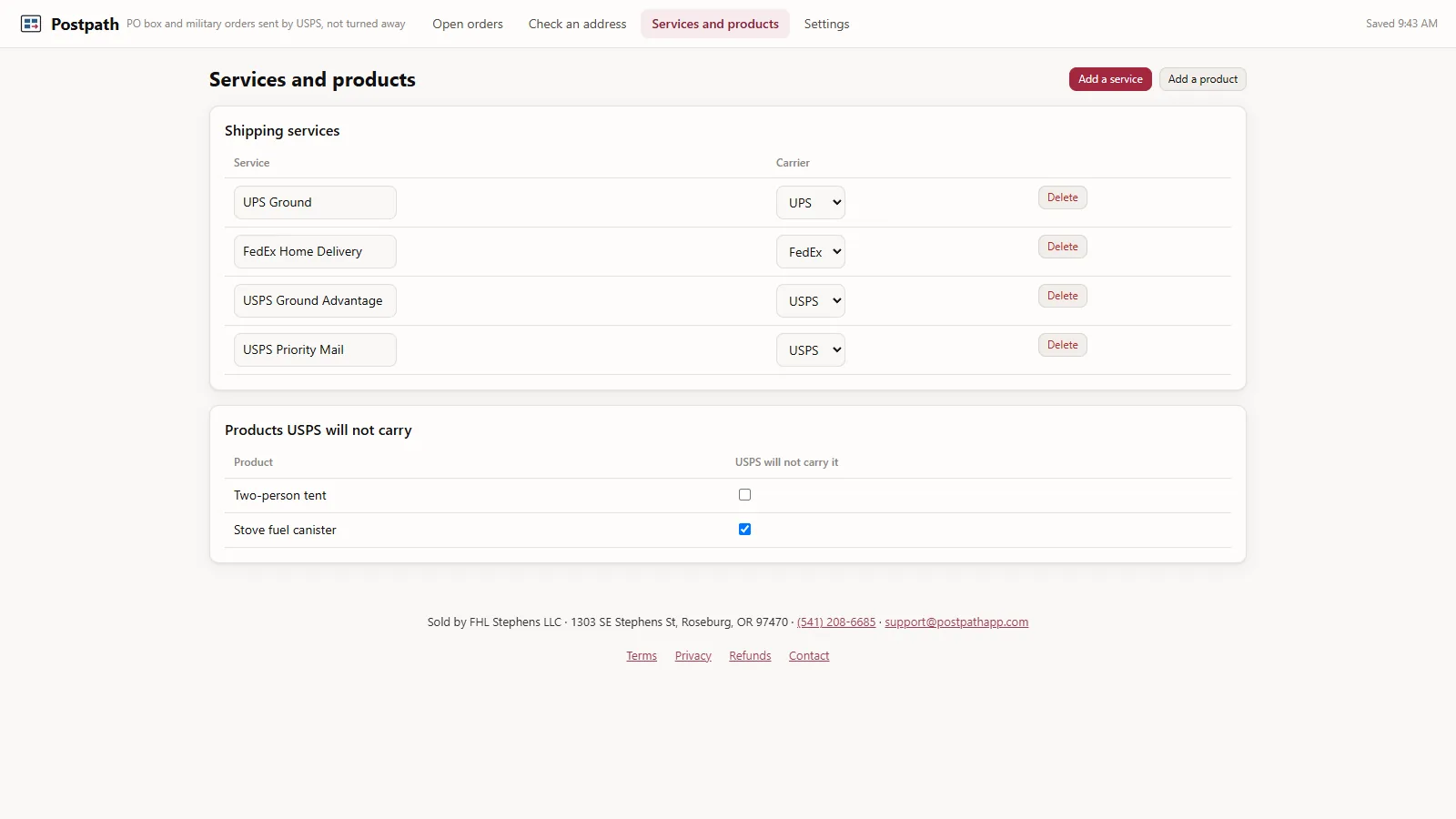
Task: Edit the FedEx Home Delivery name field
Action: 315,251
